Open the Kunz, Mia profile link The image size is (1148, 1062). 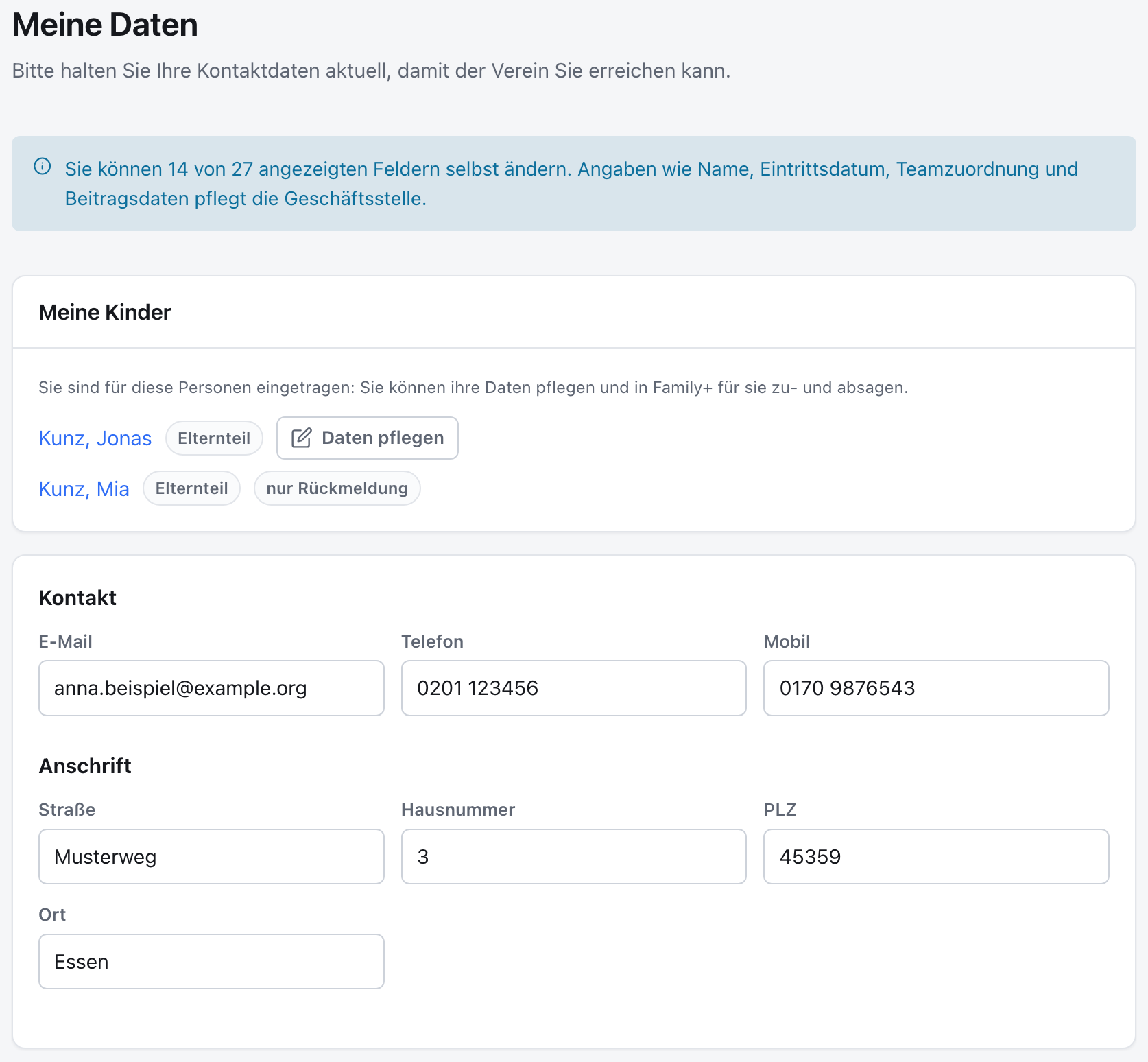pyautogui.click(x=84, y=488)
